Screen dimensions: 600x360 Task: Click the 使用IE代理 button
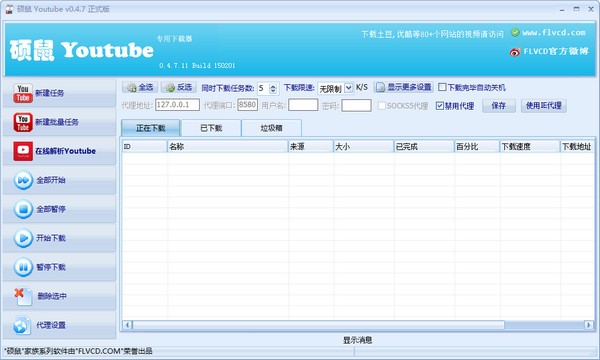pyautogui.click(x=543, y=106)
